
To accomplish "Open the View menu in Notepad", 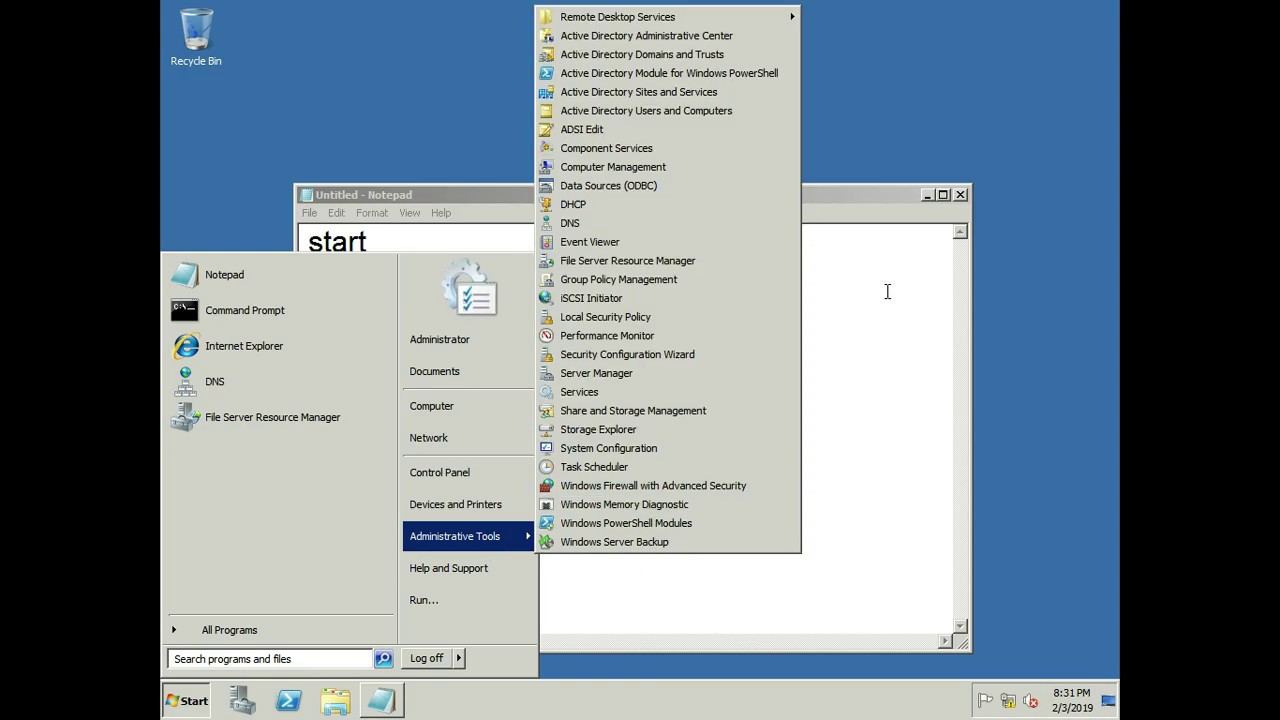I will (410, 213).
